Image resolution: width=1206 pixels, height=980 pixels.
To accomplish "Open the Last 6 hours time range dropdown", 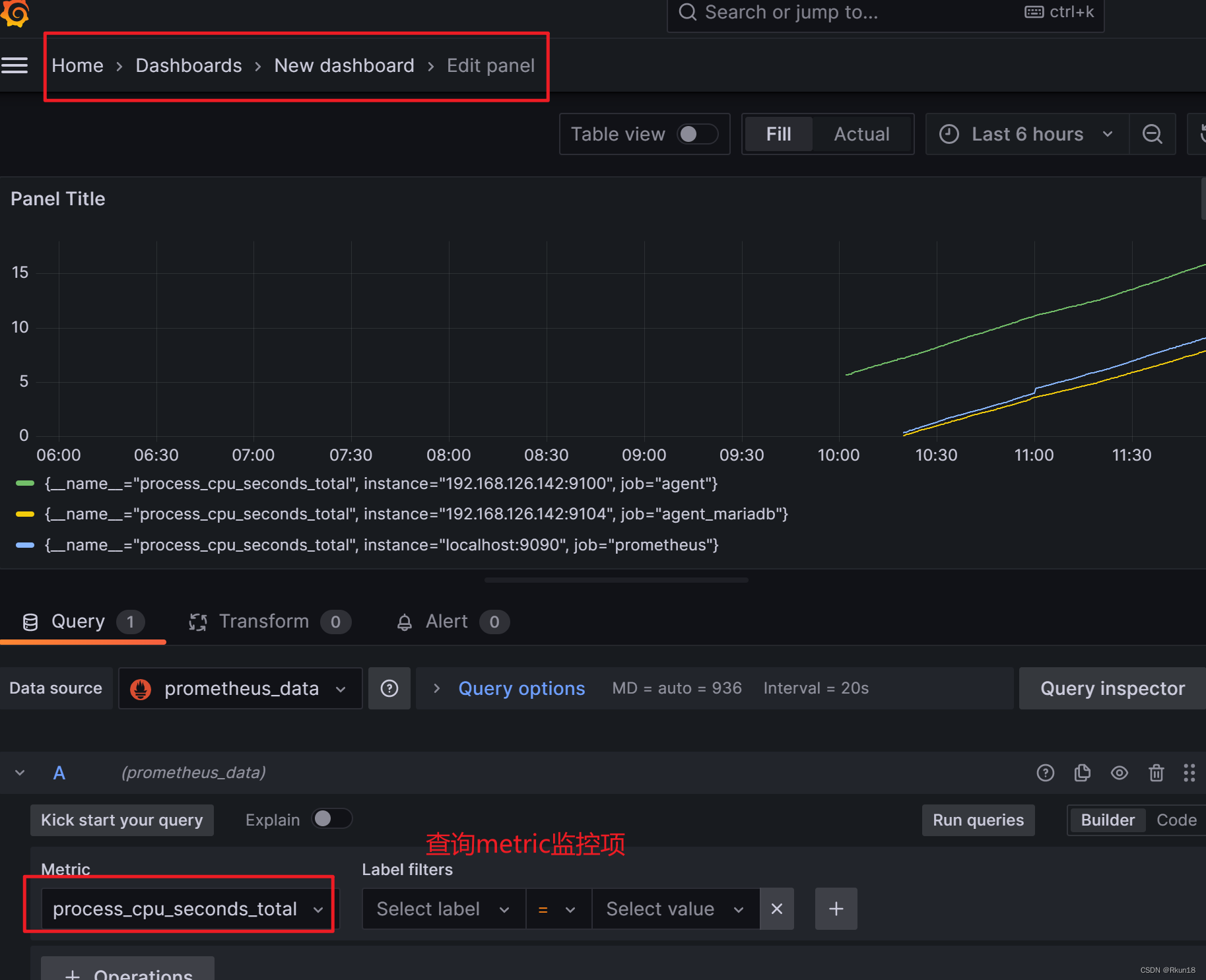I will pos(1027,134).
